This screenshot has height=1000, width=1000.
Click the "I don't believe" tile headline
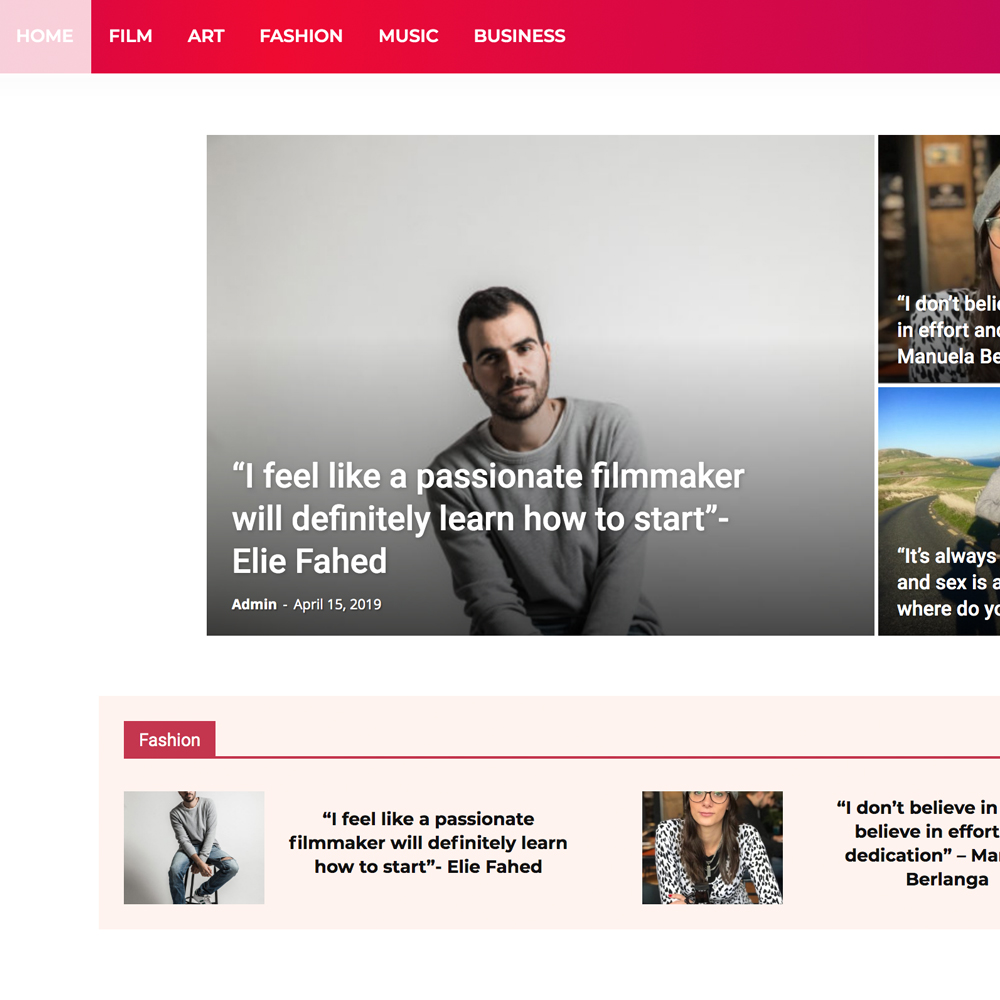(948, 330)
